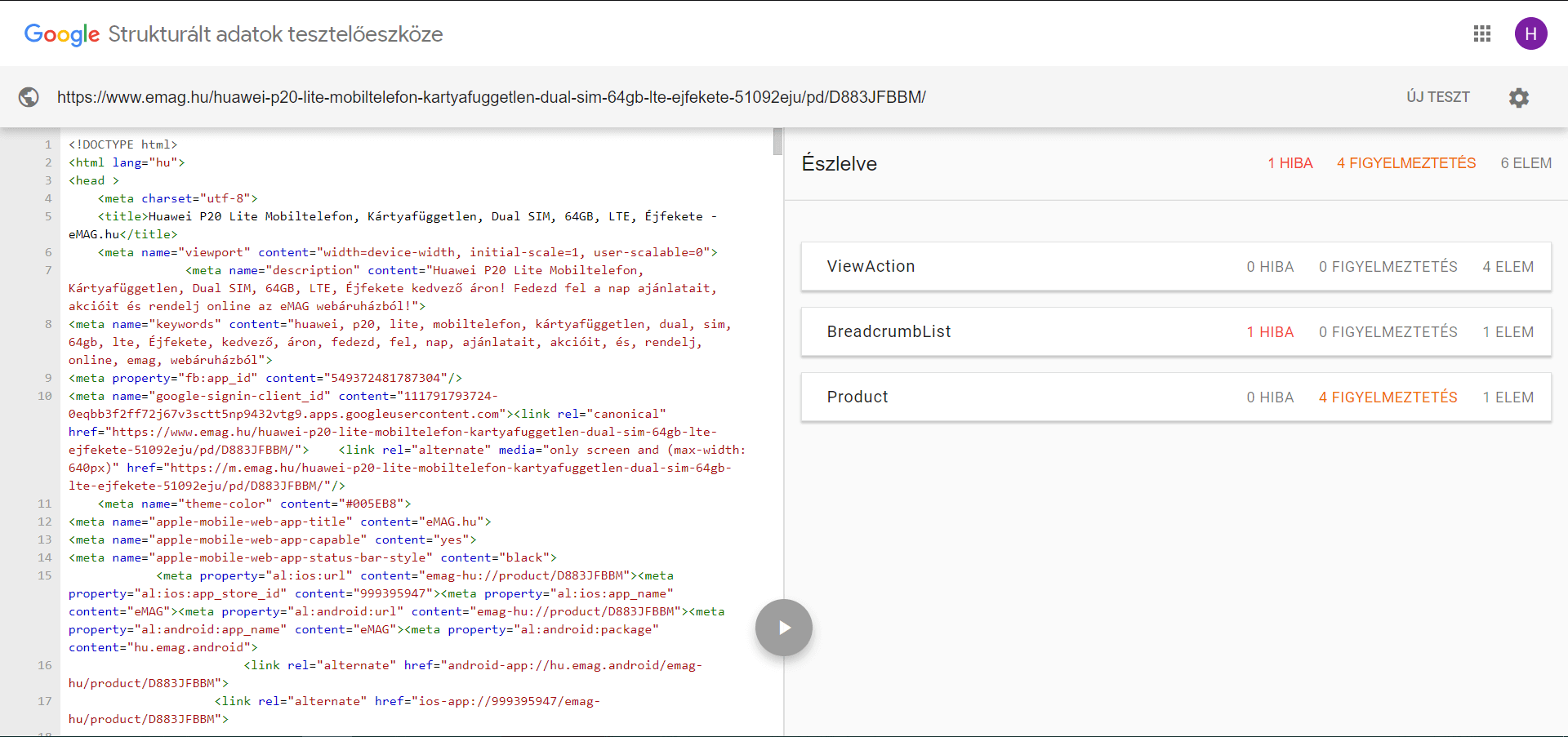Viewport: 1568px width, 737px height.
Task: Click the <html lang="hu"> code line
Action: [127, 162]
